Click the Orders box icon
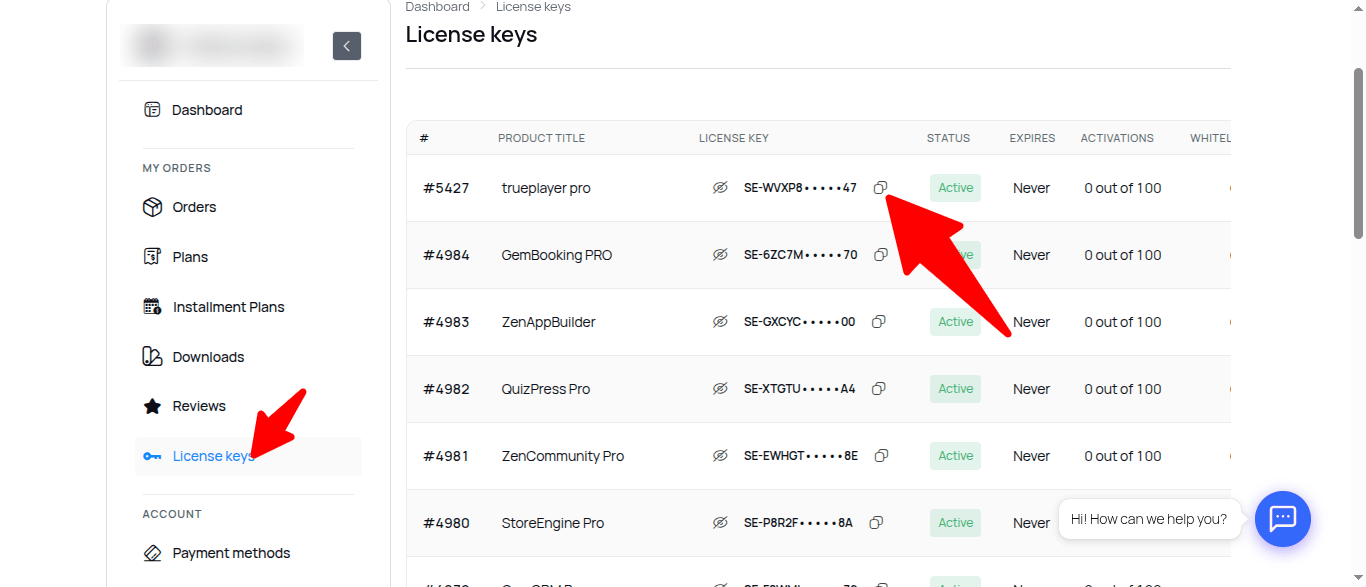1366x587 pixels. [152, 207]
